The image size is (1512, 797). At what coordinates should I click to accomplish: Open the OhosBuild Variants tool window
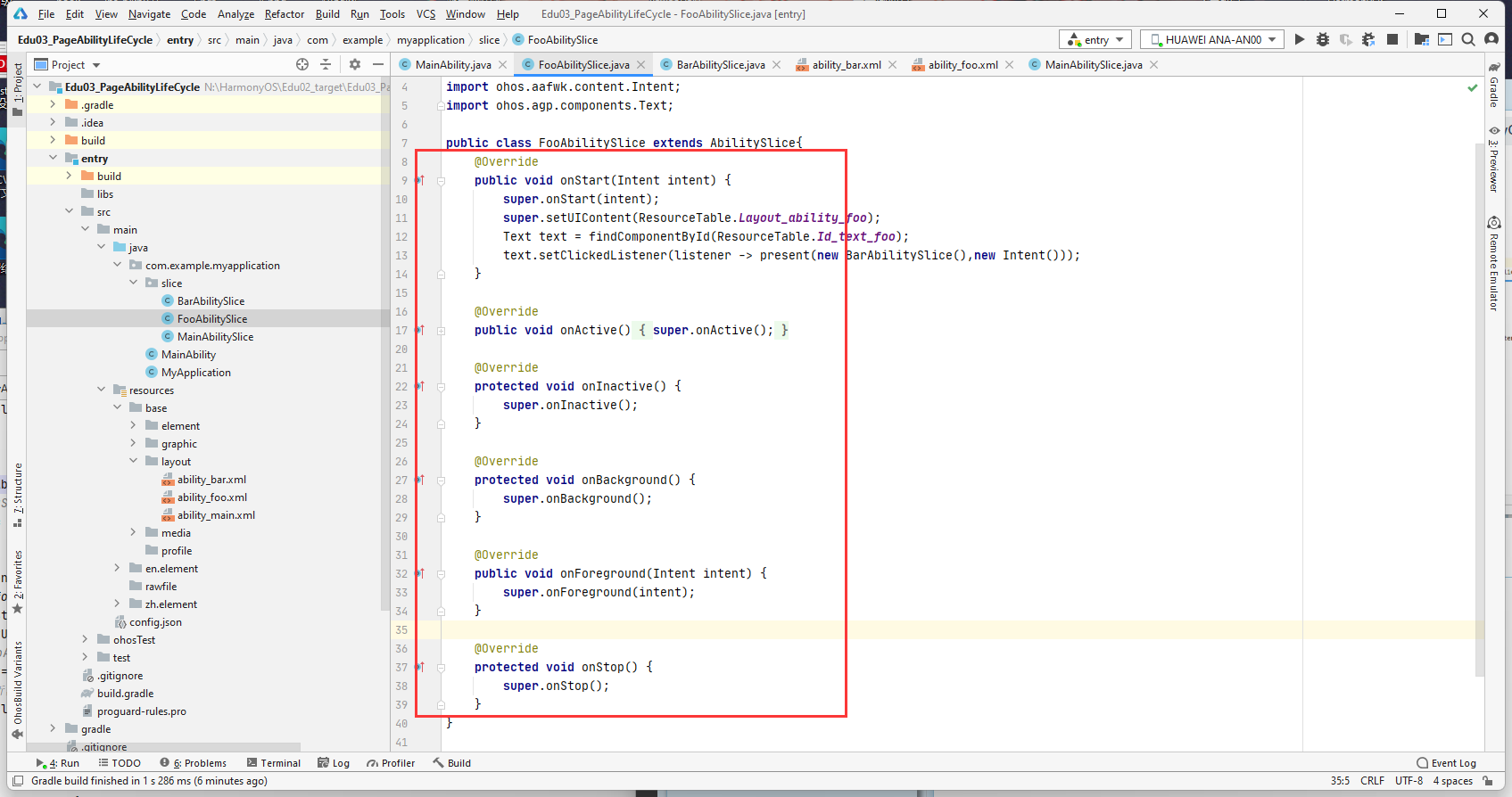tap(17, 689)
